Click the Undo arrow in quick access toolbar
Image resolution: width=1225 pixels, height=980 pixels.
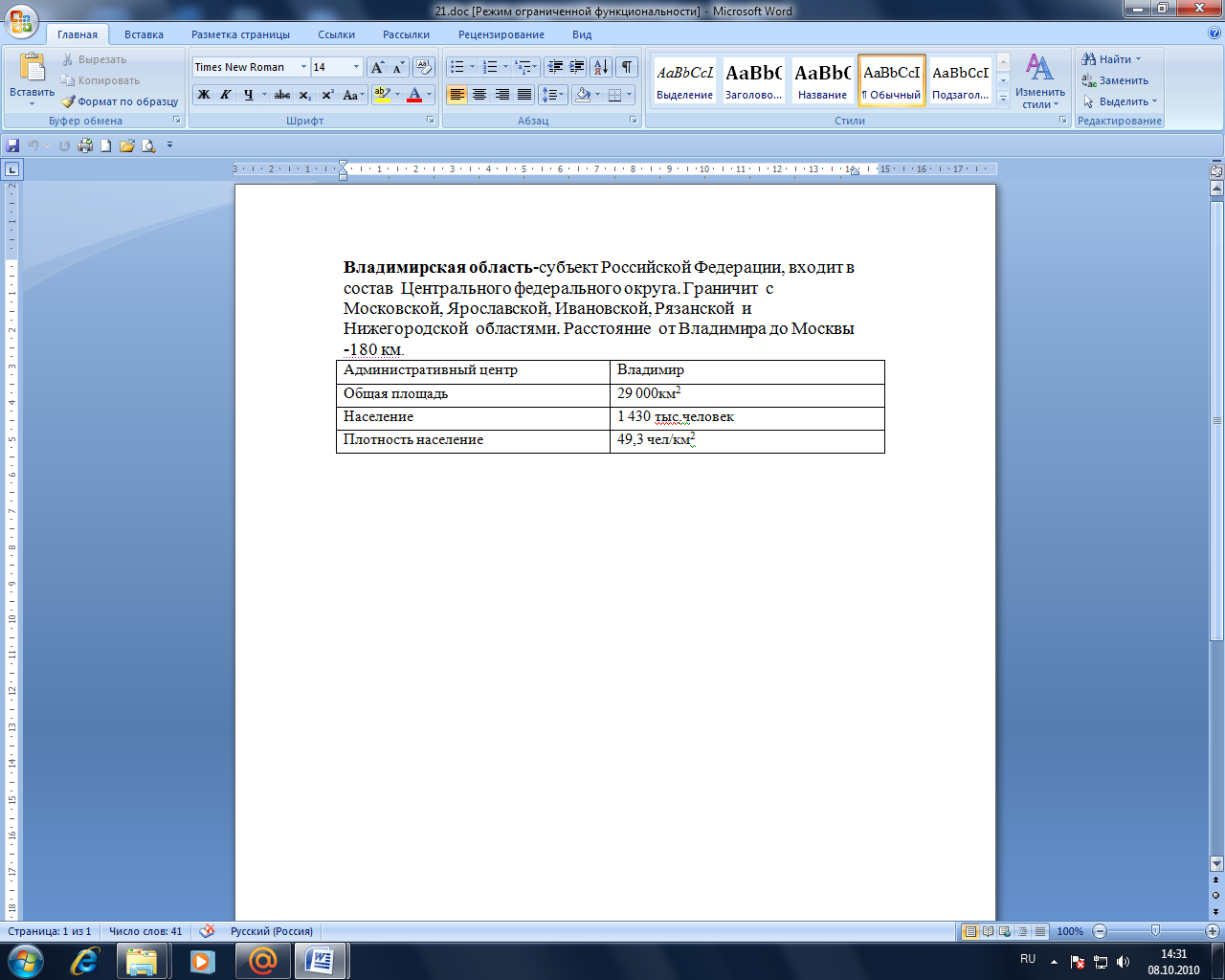tap(33, 145)
